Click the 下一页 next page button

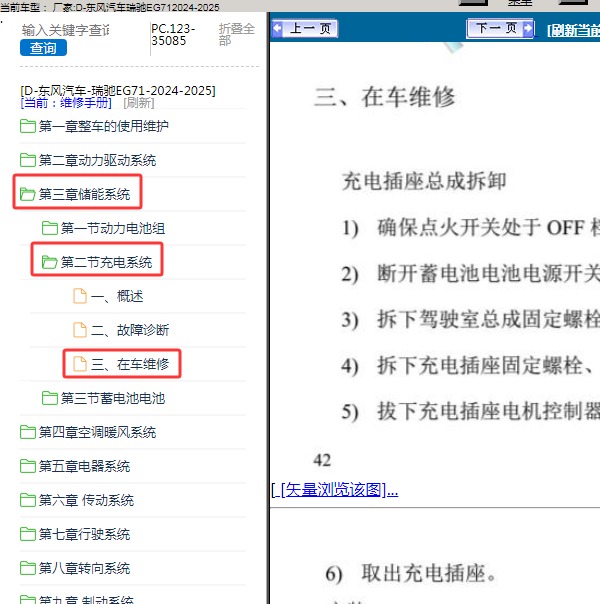click(500, 28)
